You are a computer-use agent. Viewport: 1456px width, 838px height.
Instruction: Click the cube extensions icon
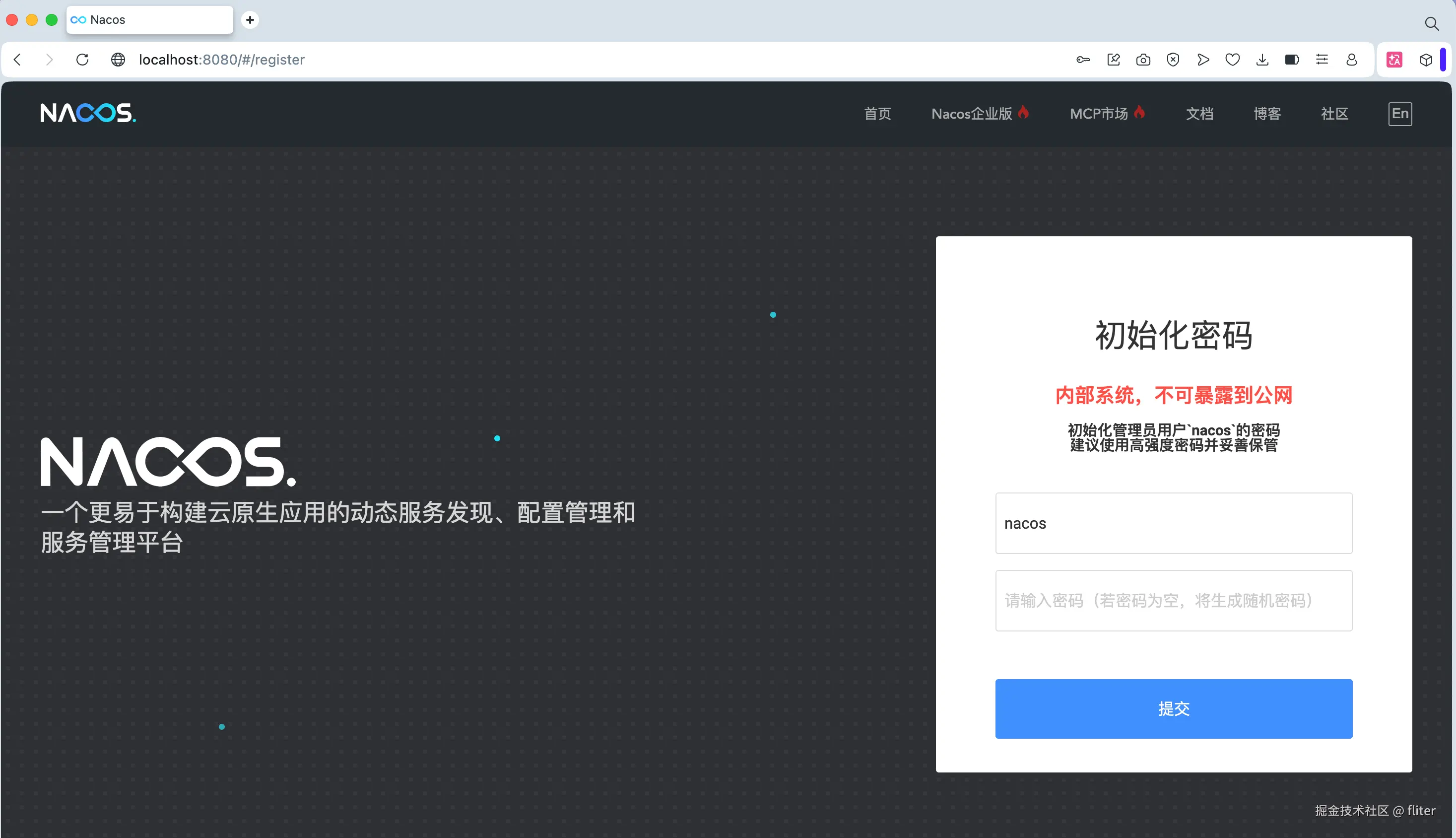[x=1426, y=60]
